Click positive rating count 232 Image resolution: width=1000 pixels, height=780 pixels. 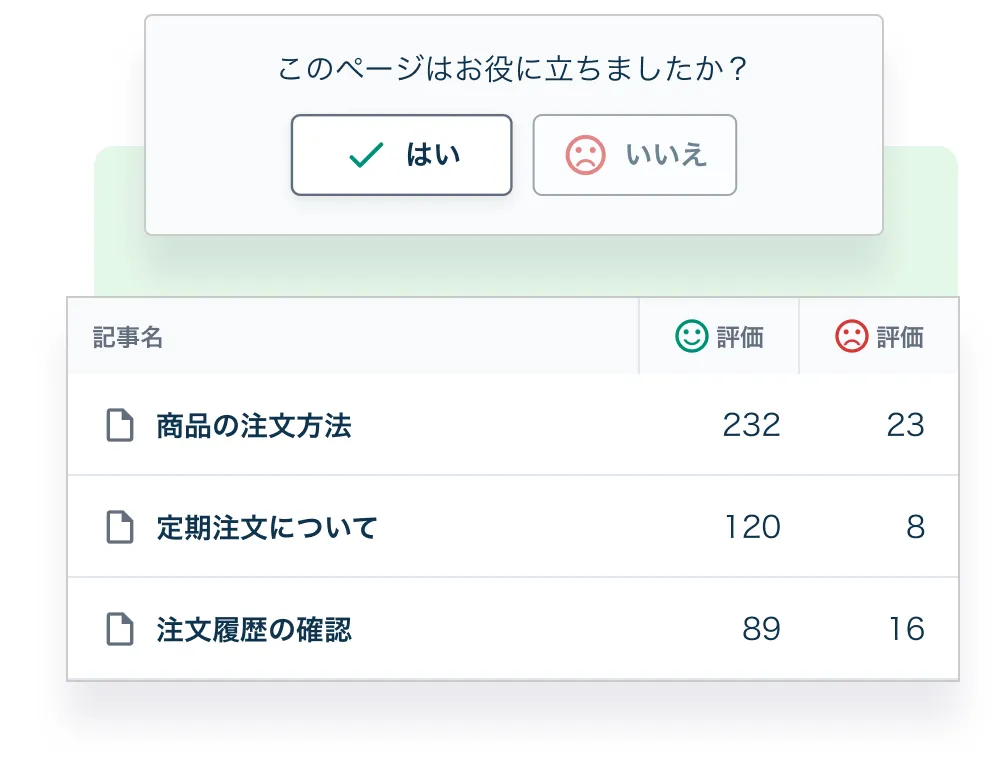coord(751,425)
